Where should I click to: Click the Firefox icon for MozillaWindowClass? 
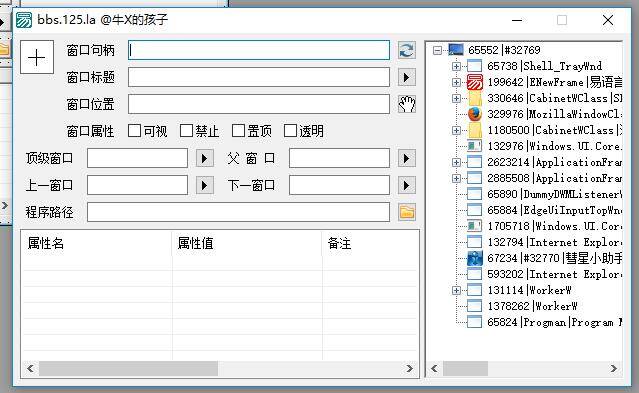[474, 114]
